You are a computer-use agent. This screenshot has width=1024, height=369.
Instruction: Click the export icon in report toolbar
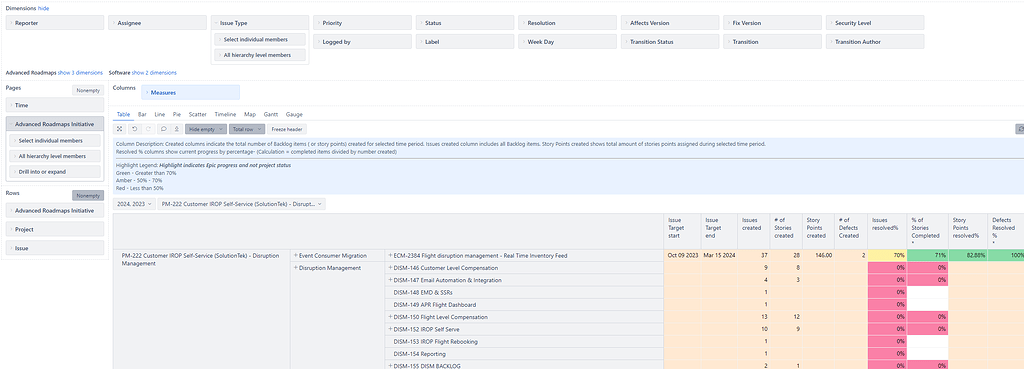tap(176, 129)
